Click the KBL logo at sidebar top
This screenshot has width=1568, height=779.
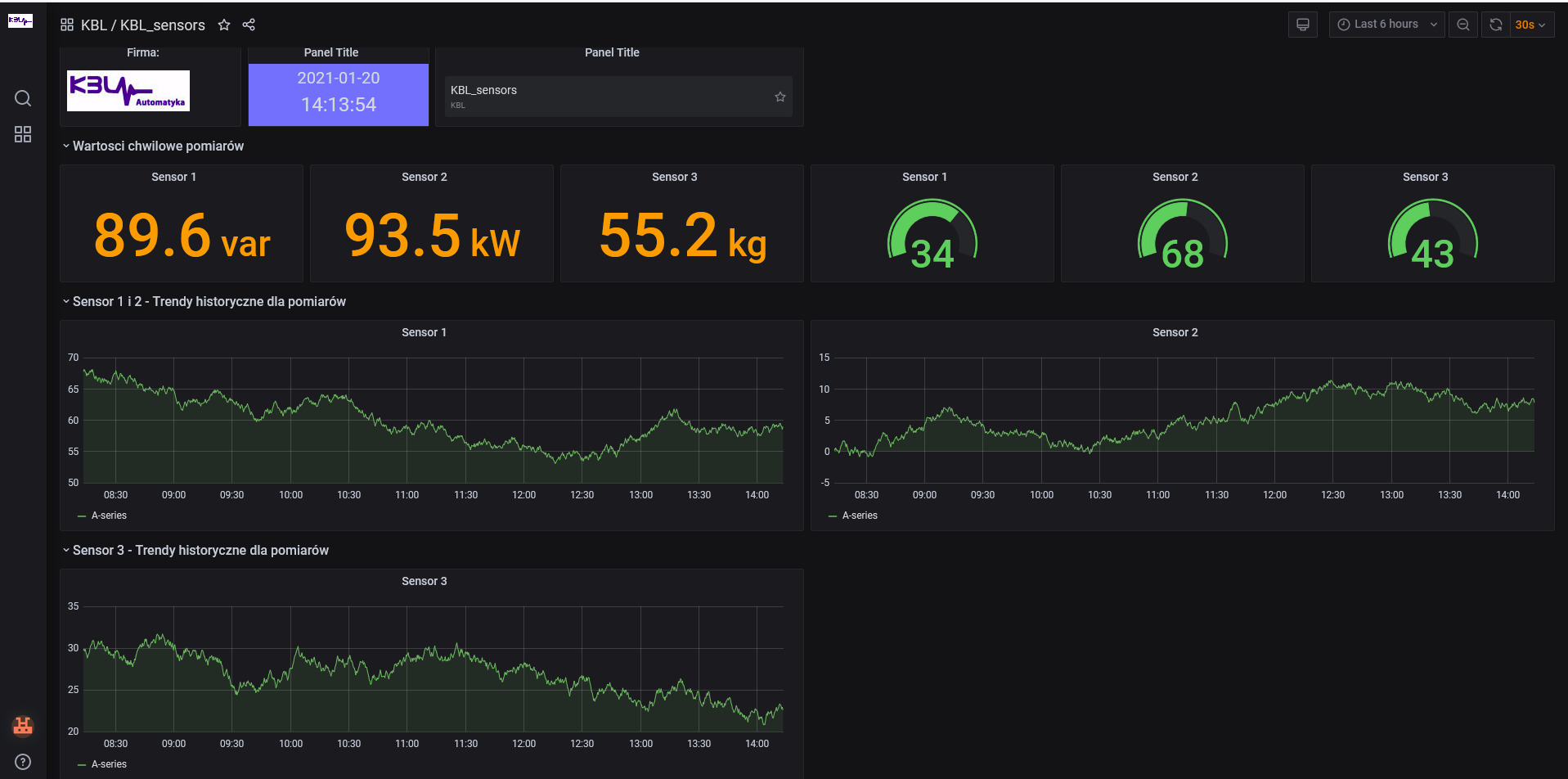[20, 21]
